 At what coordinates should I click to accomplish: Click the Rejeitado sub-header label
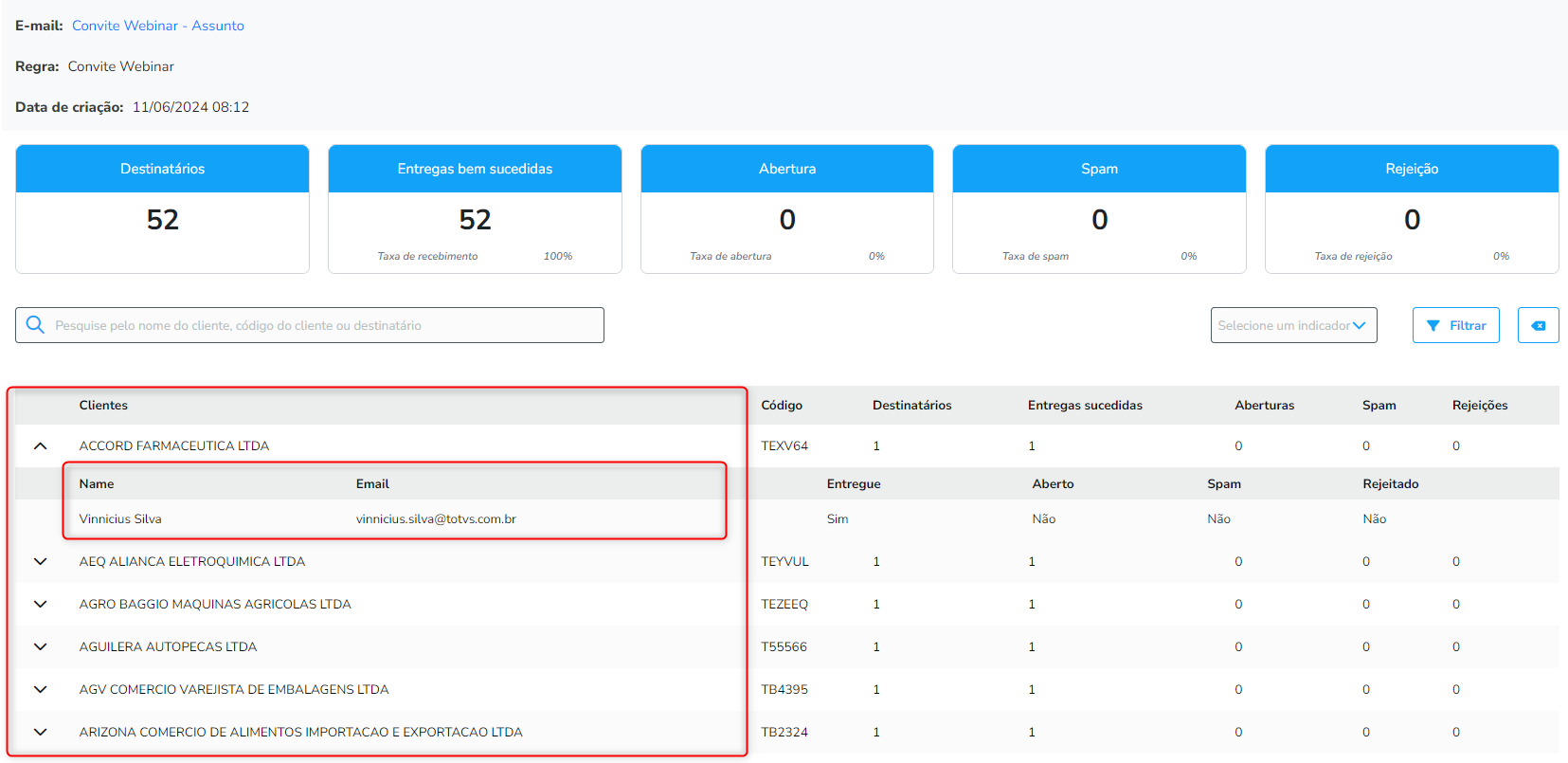(1391, 483)
